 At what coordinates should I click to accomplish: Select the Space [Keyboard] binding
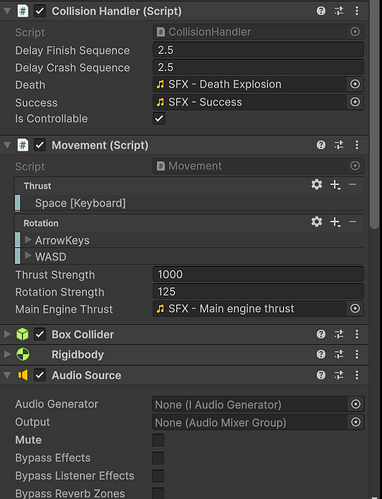coord(189,203)
